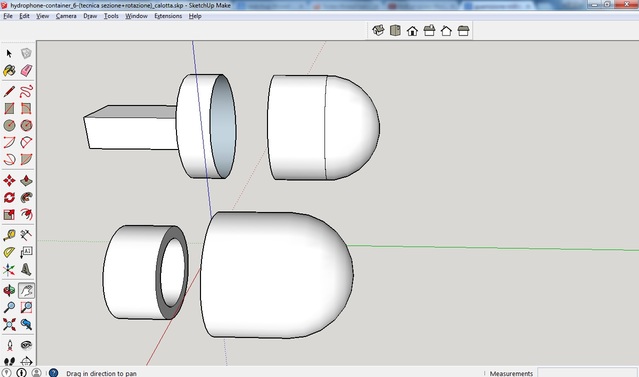Open the Camera menu
This screenshot has height=377, width=639.
point(66,16)
